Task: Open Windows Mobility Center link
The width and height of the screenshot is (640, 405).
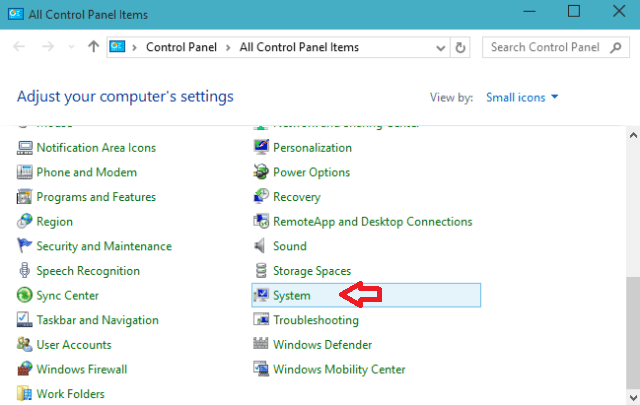Action: point(339,369)
